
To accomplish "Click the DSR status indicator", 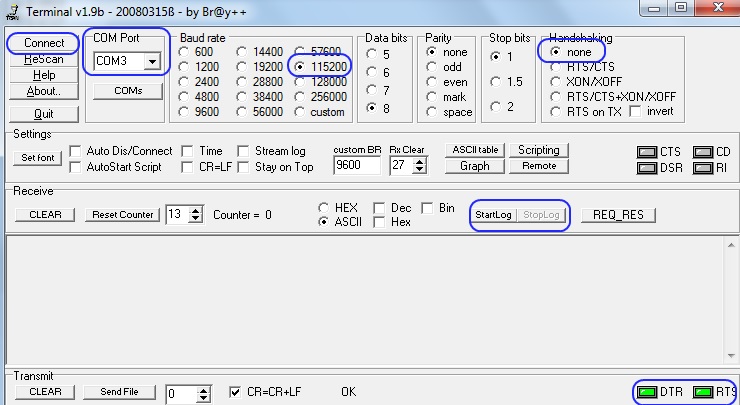I will pos(648,168).
